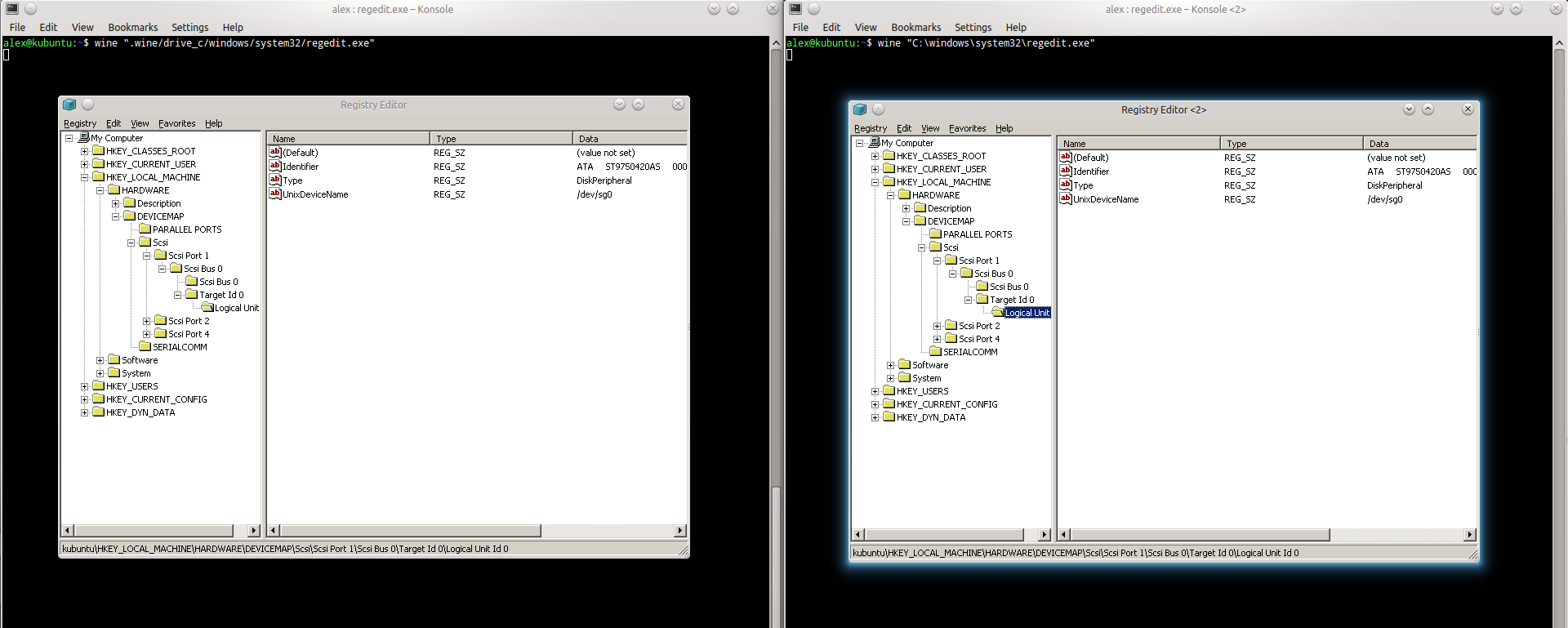The width and height of the screenshot is (1568, 628).
Task: Select the Logical Unit tree label in Registry Editor
Action: point(237,308)
